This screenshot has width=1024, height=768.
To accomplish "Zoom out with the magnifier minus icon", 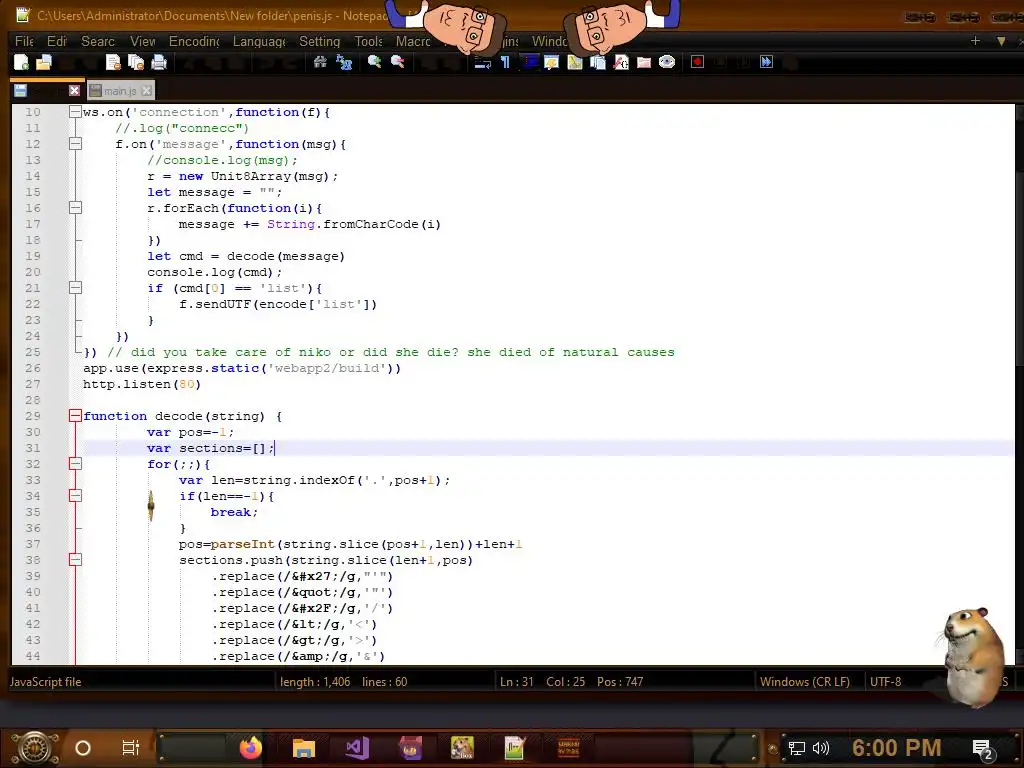I will [397, 63].
